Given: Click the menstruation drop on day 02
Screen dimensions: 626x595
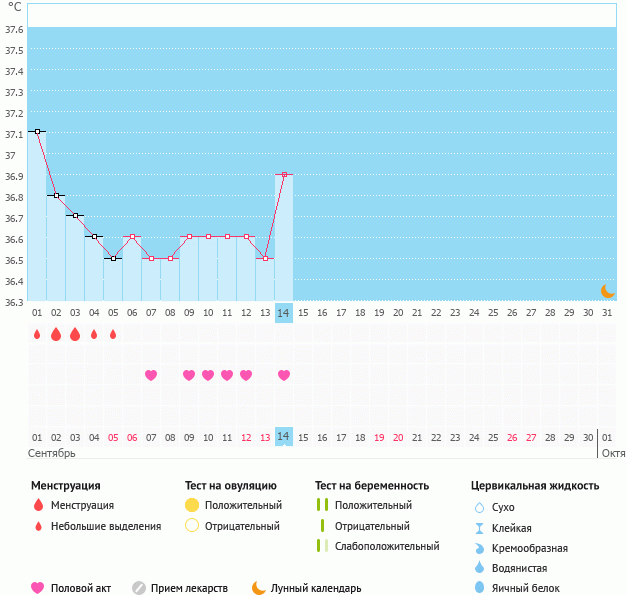Looking at the screenshot, I should click(56, 334).
